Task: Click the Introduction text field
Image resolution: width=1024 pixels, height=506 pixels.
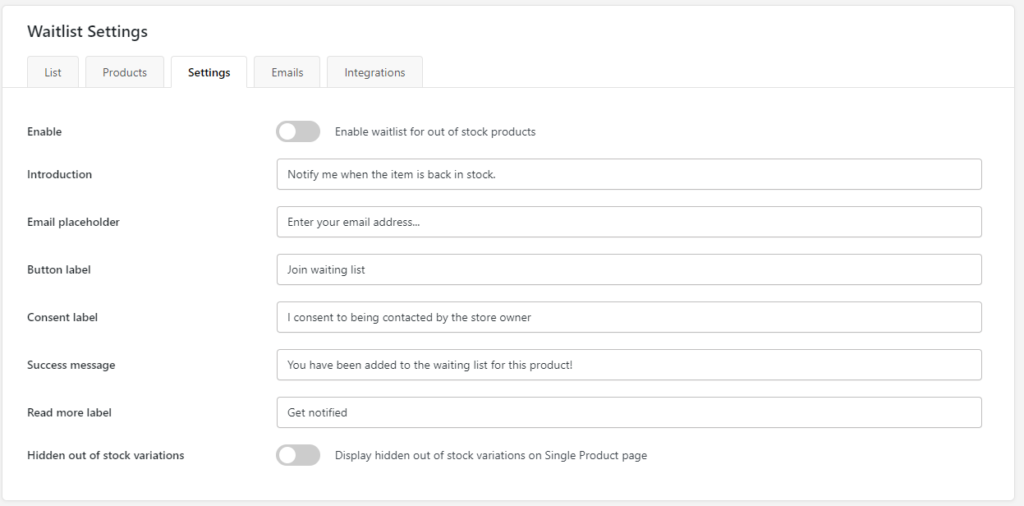Action: point(629,174)
